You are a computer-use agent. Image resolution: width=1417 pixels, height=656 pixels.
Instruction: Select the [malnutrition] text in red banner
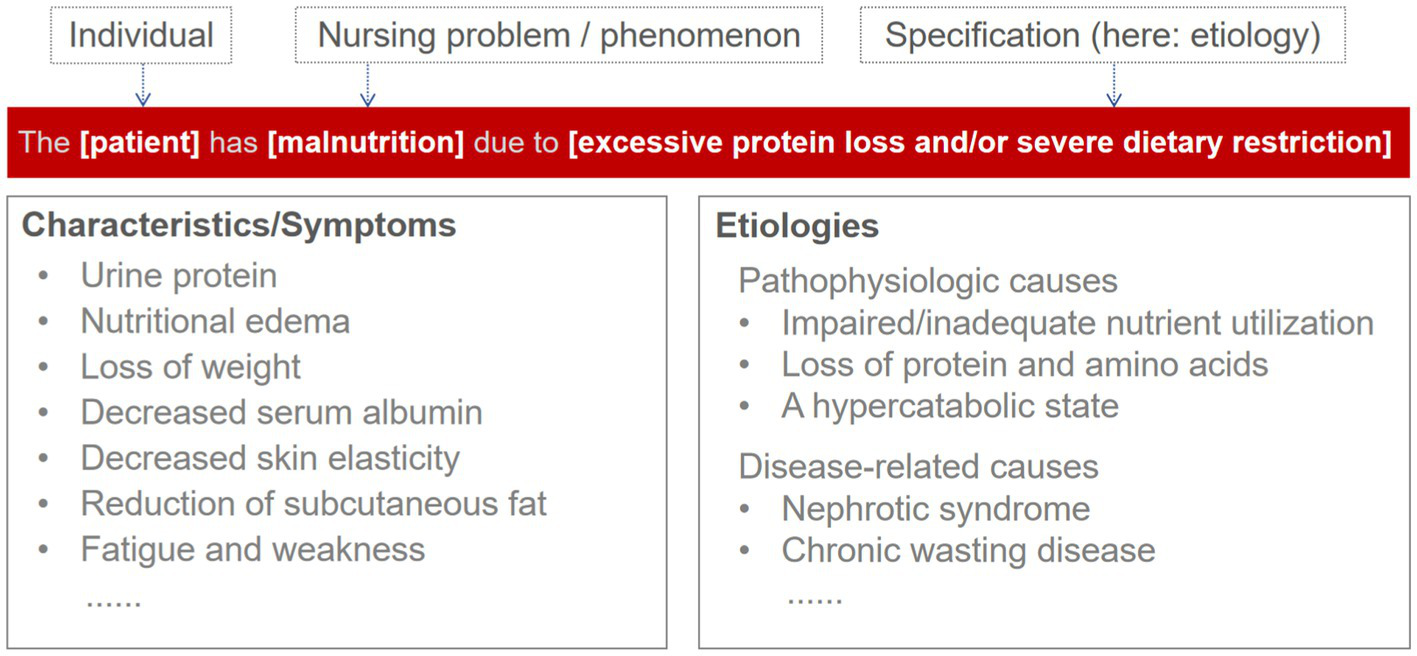(x=366, y=142)
